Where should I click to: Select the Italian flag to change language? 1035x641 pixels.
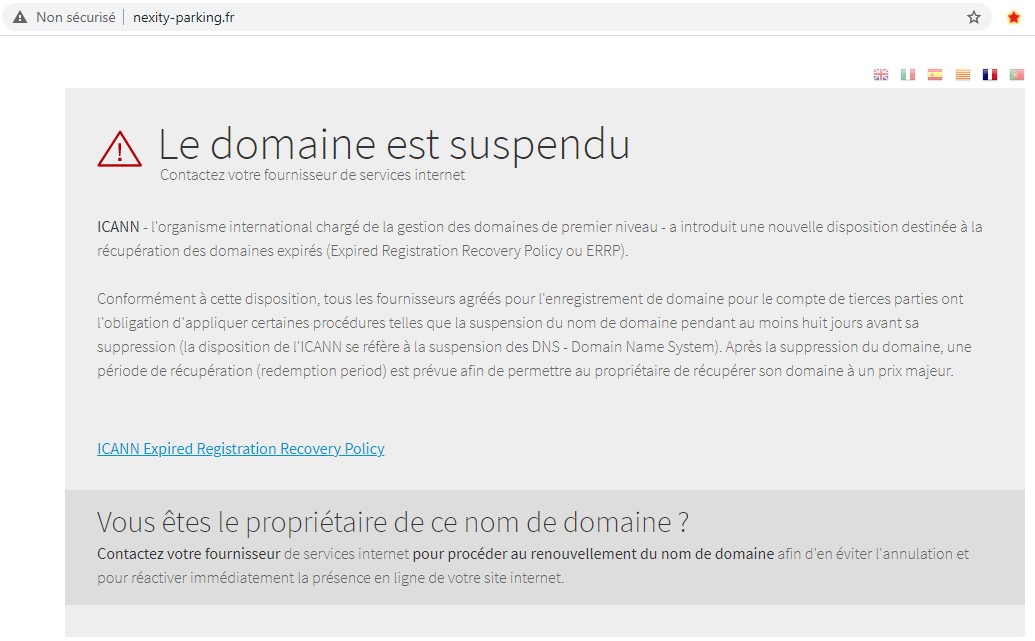tap(907, 74)
